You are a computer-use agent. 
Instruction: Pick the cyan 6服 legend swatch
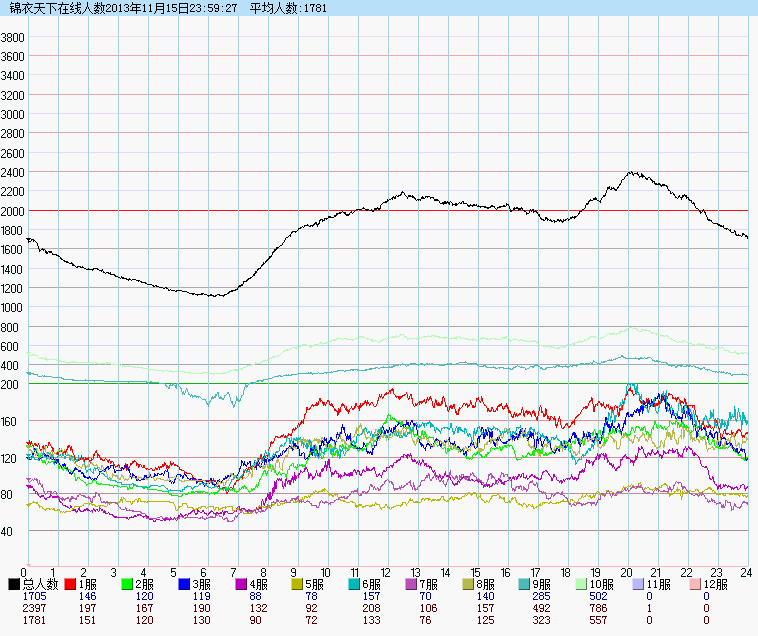[x=356, y=583]
